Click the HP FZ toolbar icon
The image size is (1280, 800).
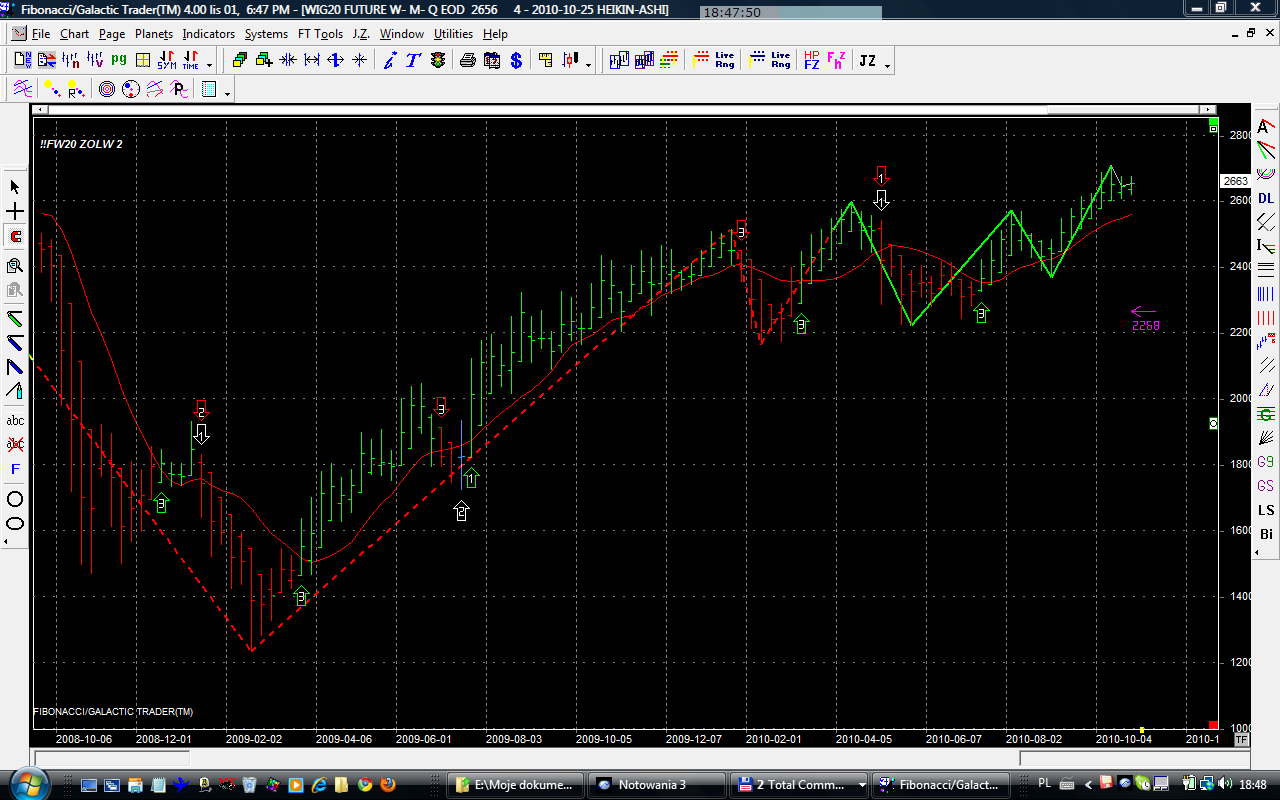click(x=811, y=61)
